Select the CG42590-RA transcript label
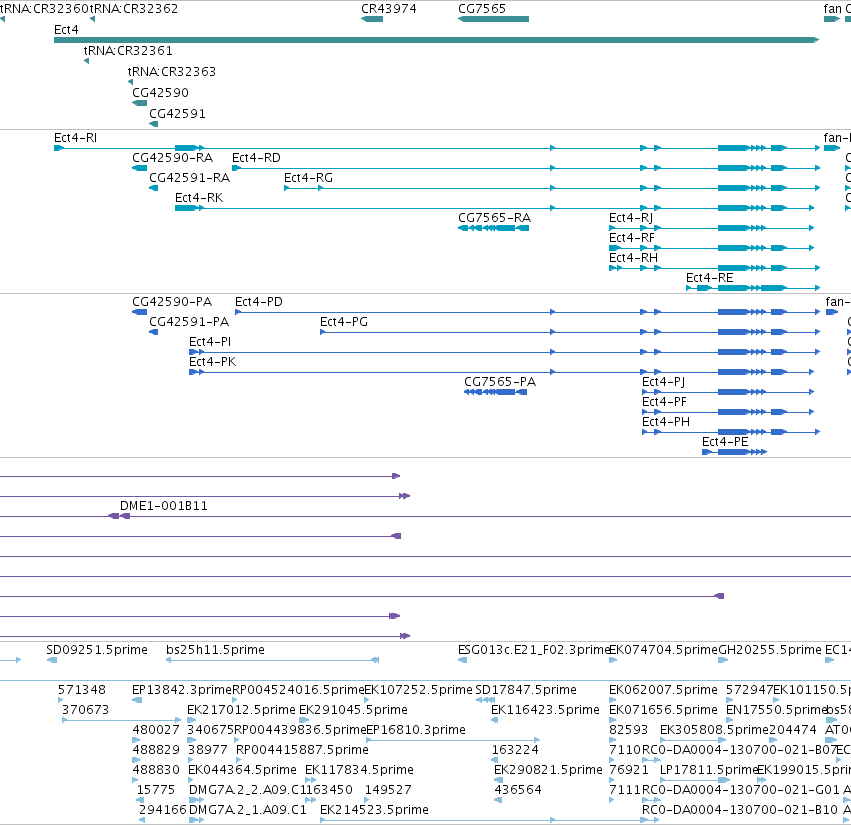This screenshot has width=851, height=825. click(x=173, y=158)
